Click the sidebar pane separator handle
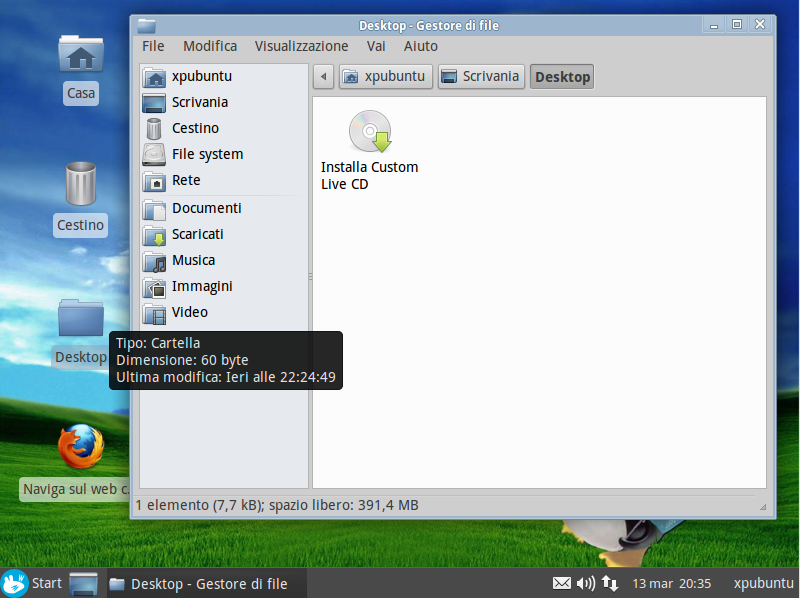The height and width of the screenshot is (598, 800). (310, 276)
